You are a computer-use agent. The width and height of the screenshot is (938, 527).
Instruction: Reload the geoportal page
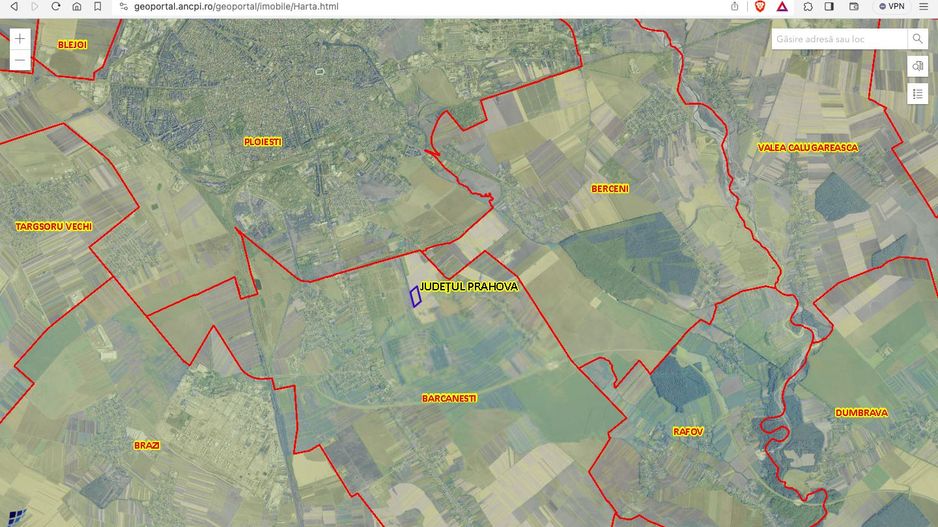pos(56,7)
